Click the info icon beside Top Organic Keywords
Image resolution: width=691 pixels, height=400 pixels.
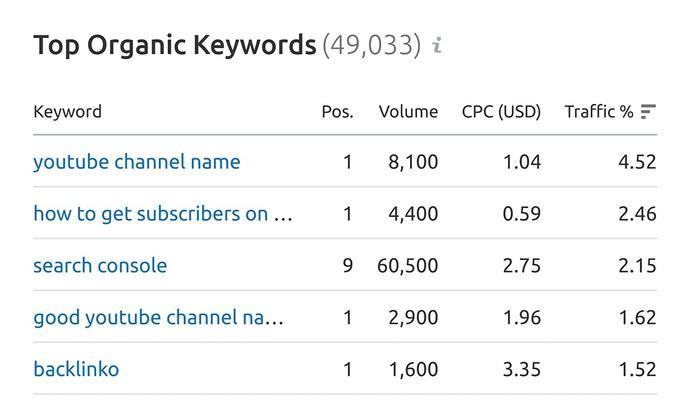click(437, 45)
